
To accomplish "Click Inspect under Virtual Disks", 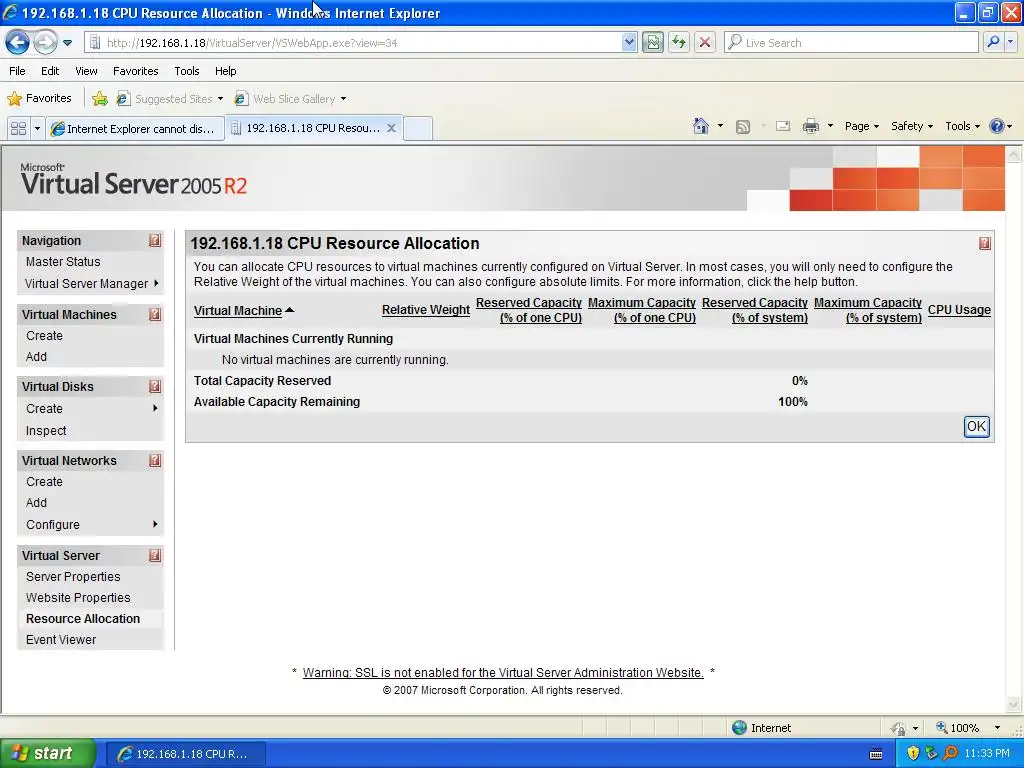I will [46, 431].
